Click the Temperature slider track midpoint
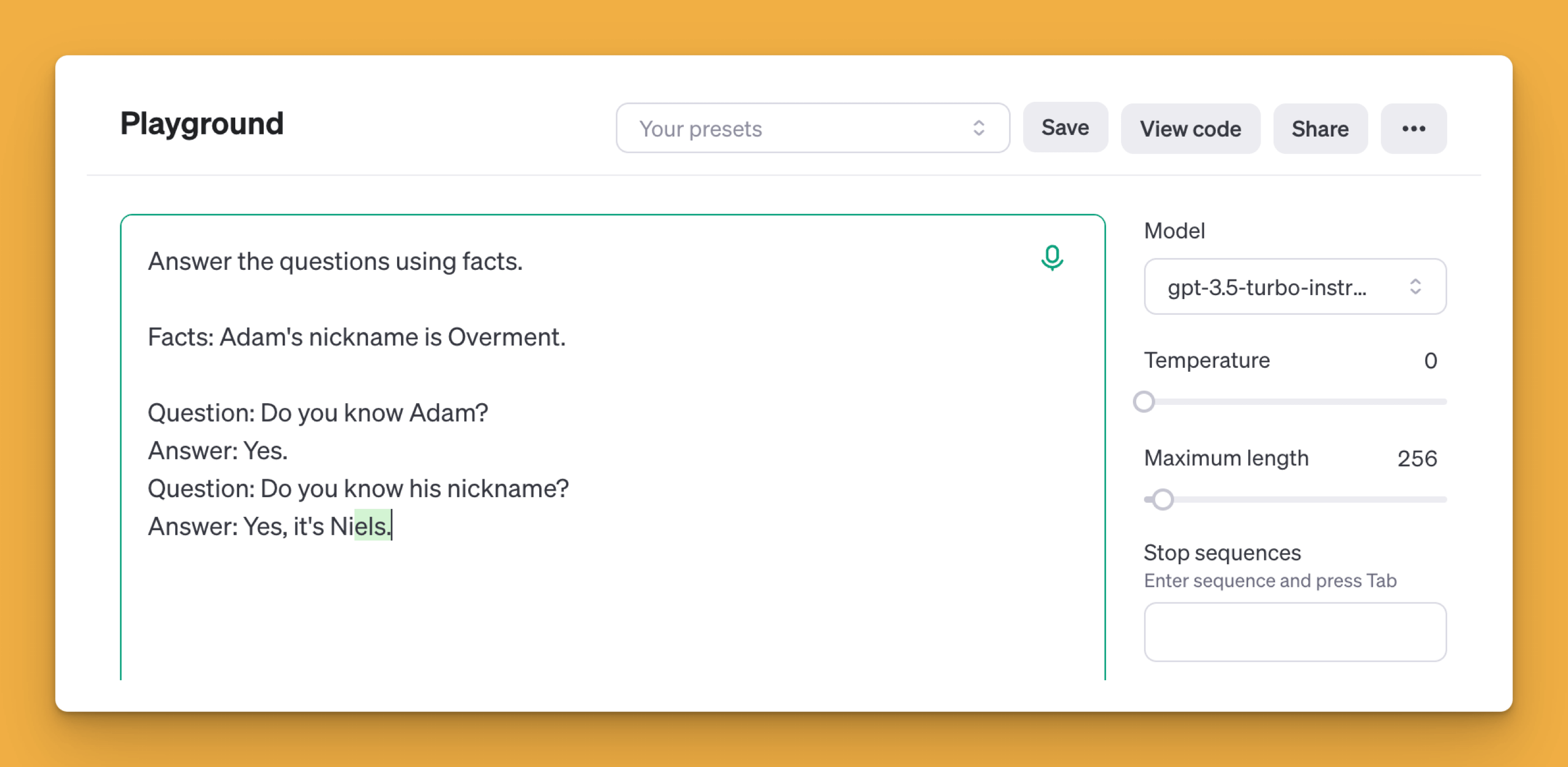 1295,402
